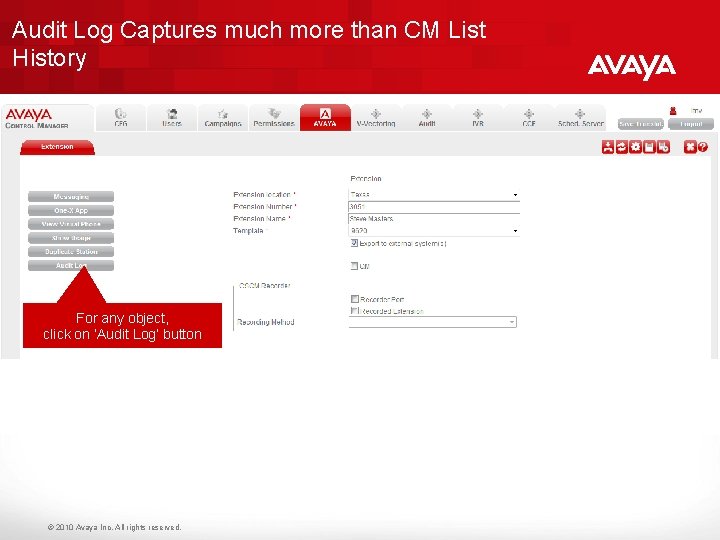720x540 pixels.
Task: Enable the Recorder Port checkbox
Action: [x=354, y=299]
